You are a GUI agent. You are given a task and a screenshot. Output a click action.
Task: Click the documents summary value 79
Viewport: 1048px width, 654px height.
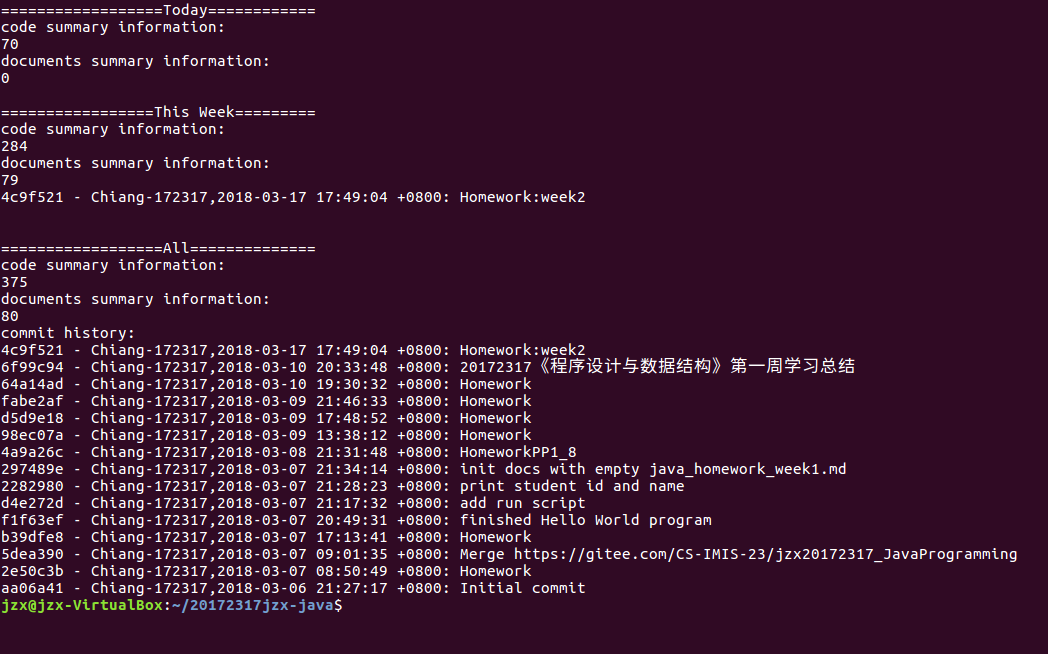click(10, 180)
